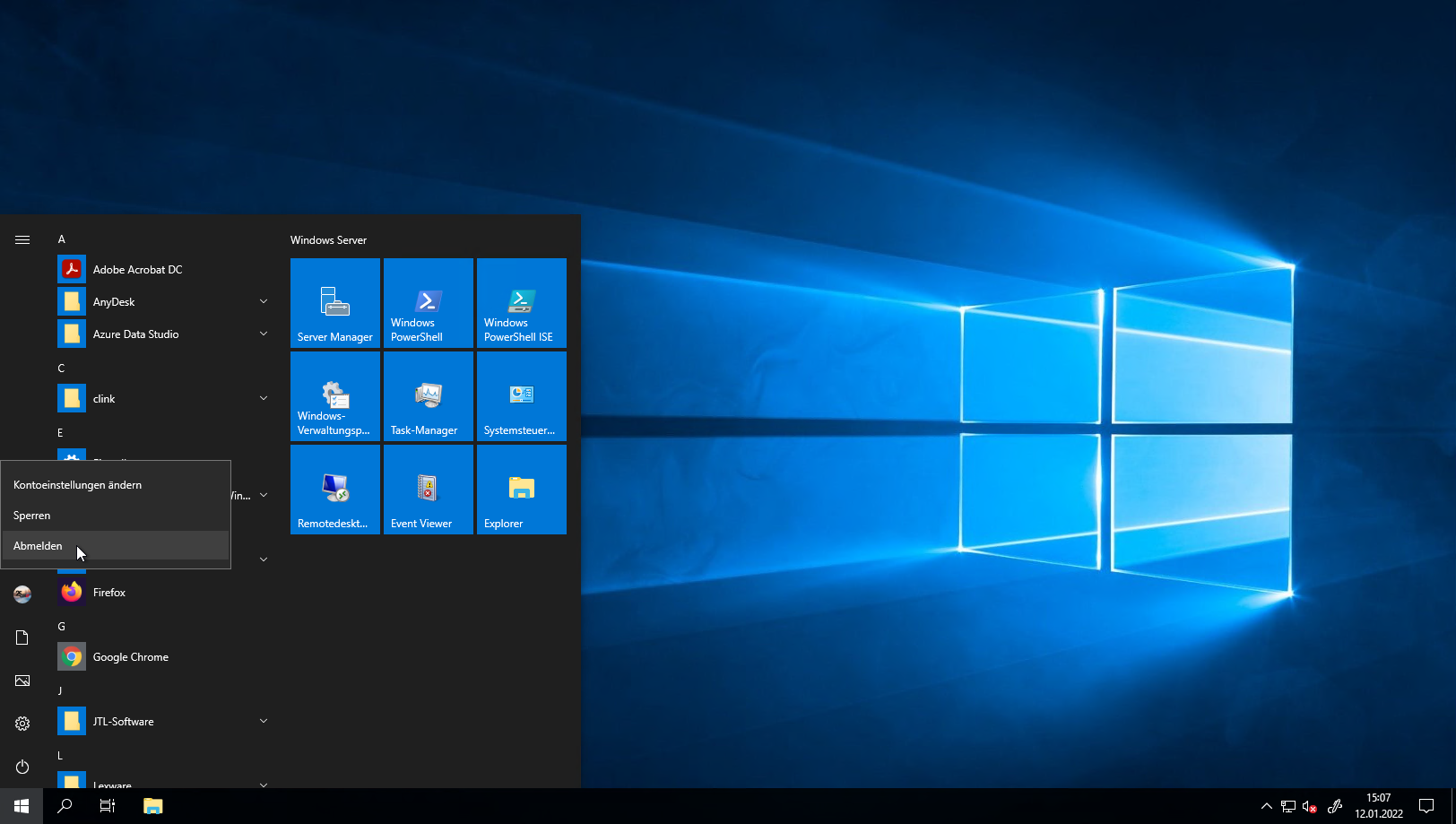The width and height of the screenshot is (1456, 824).
Task: Show hidden tray icons
Action: coord(1267,806)
